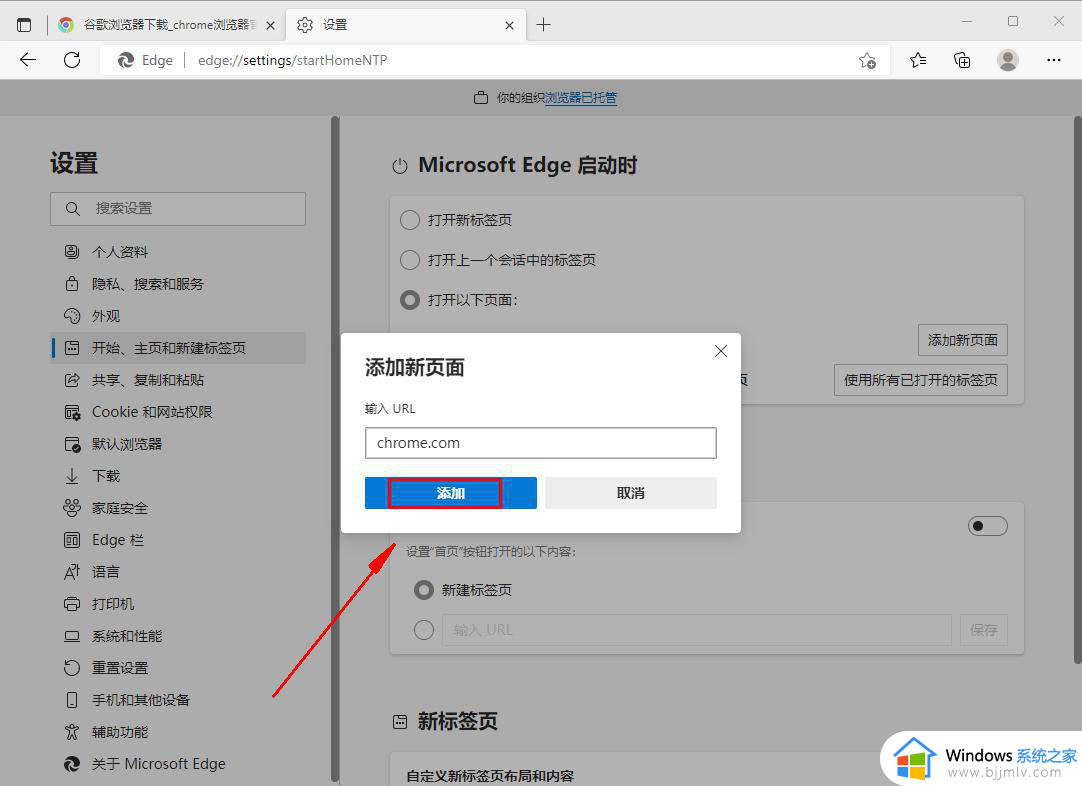Open 默认浏览器 settings
Image resolution: width=1082 pixels, height=786 pixels.
coord(178,444)
